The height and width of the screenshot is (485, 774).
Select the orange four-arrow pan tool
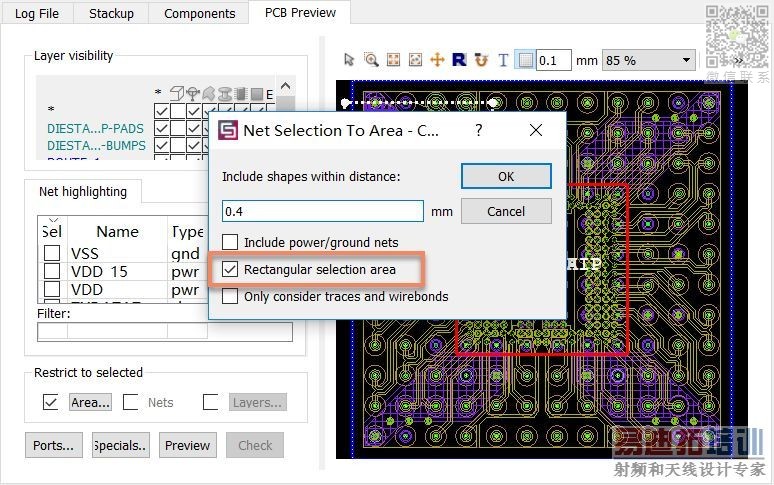coord(437,60)
